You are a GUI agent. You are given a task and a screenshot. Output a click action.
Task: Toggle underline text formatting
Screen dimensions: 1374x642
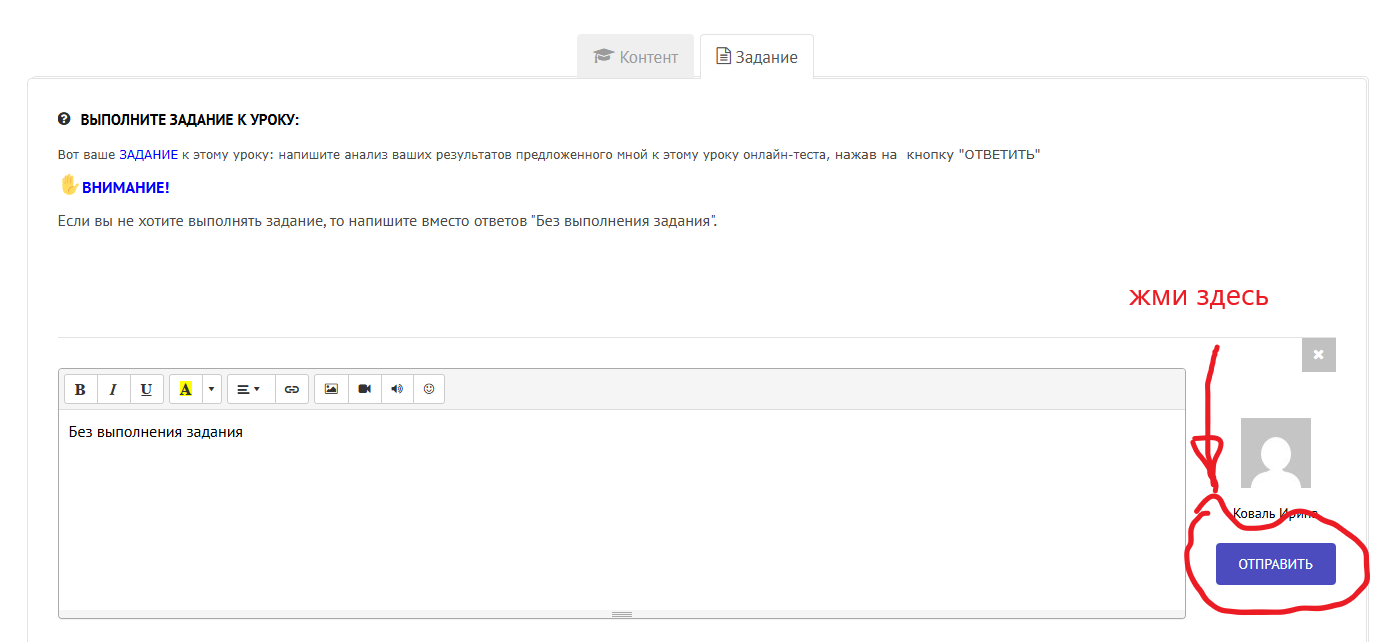(146, 390)
